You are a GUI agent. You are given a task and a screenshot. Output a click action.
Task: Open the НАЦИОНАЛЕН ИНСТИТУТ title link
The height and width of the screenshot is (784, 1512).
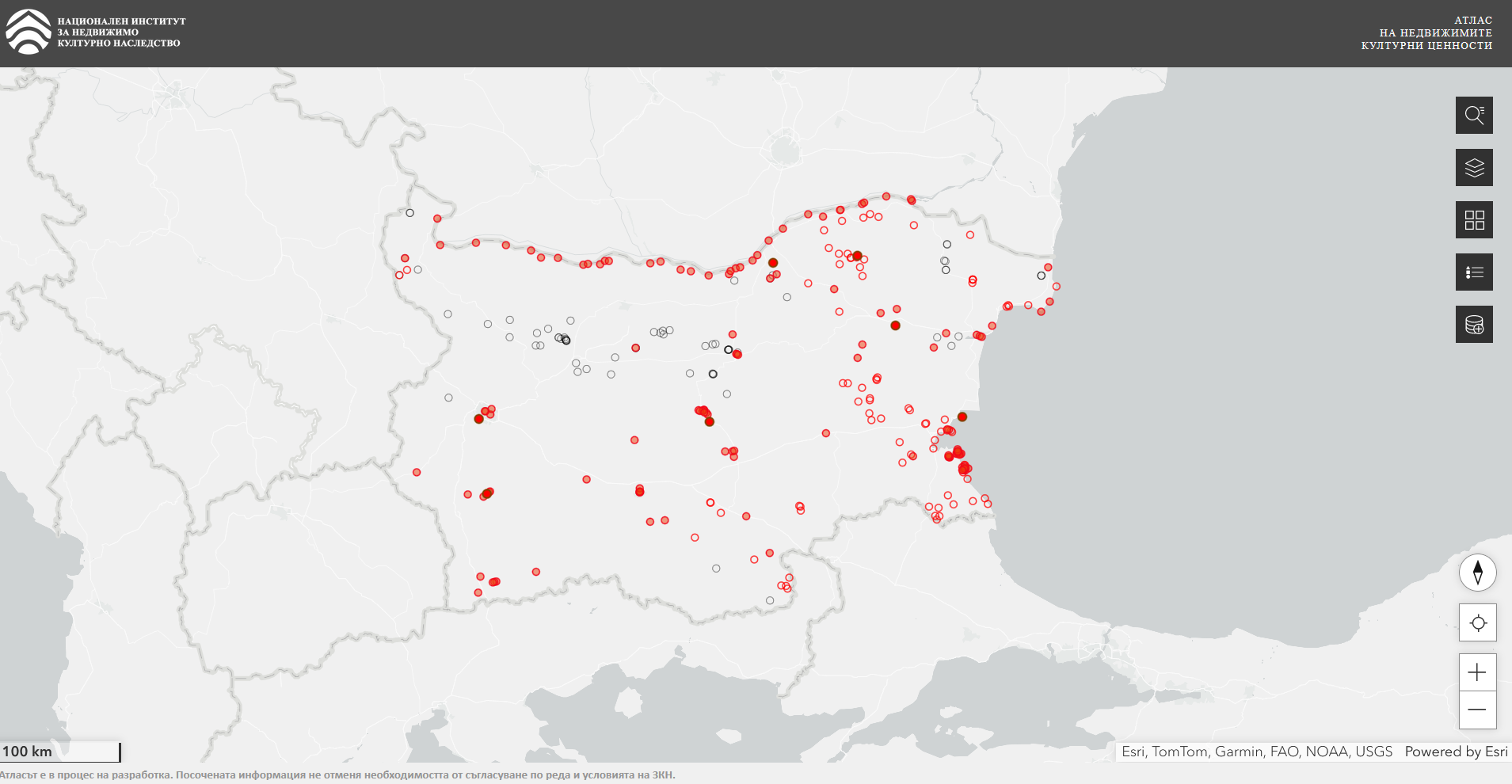(x=121, y=32)
